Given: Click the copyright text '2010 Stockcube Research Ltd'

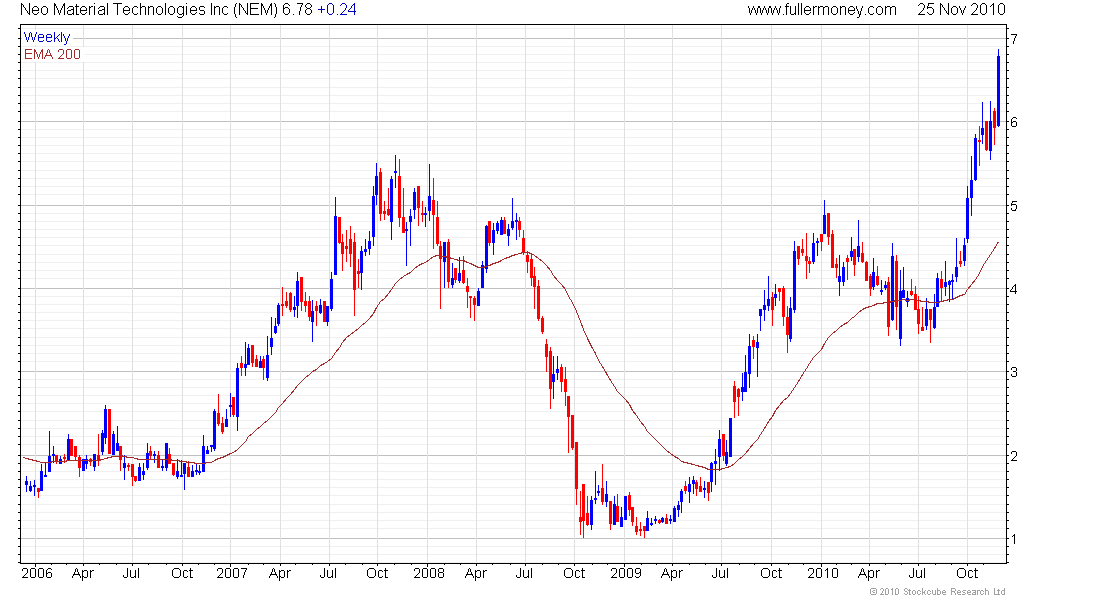Looking at the screenshot, I should [943, 592].
